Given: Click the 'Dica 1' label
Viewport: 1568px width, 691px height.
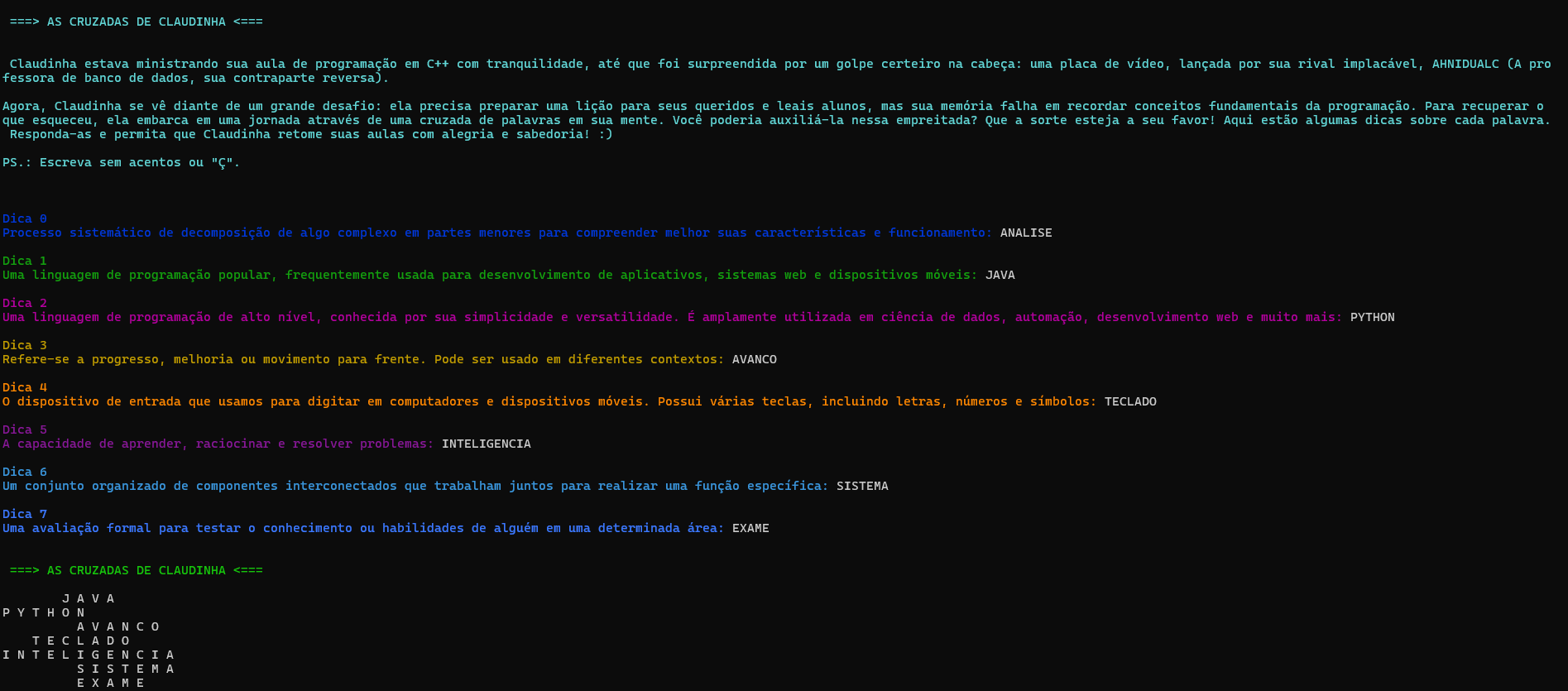Looking at the screenshot, I should 25,261.
